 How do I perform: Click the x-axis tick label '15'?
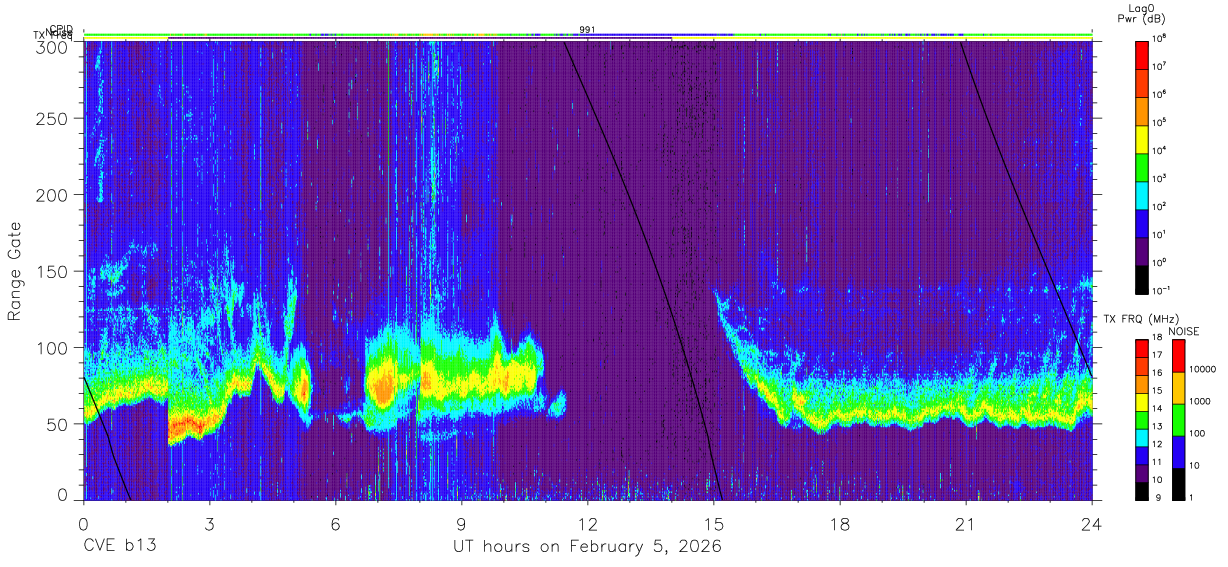(714, 523)
